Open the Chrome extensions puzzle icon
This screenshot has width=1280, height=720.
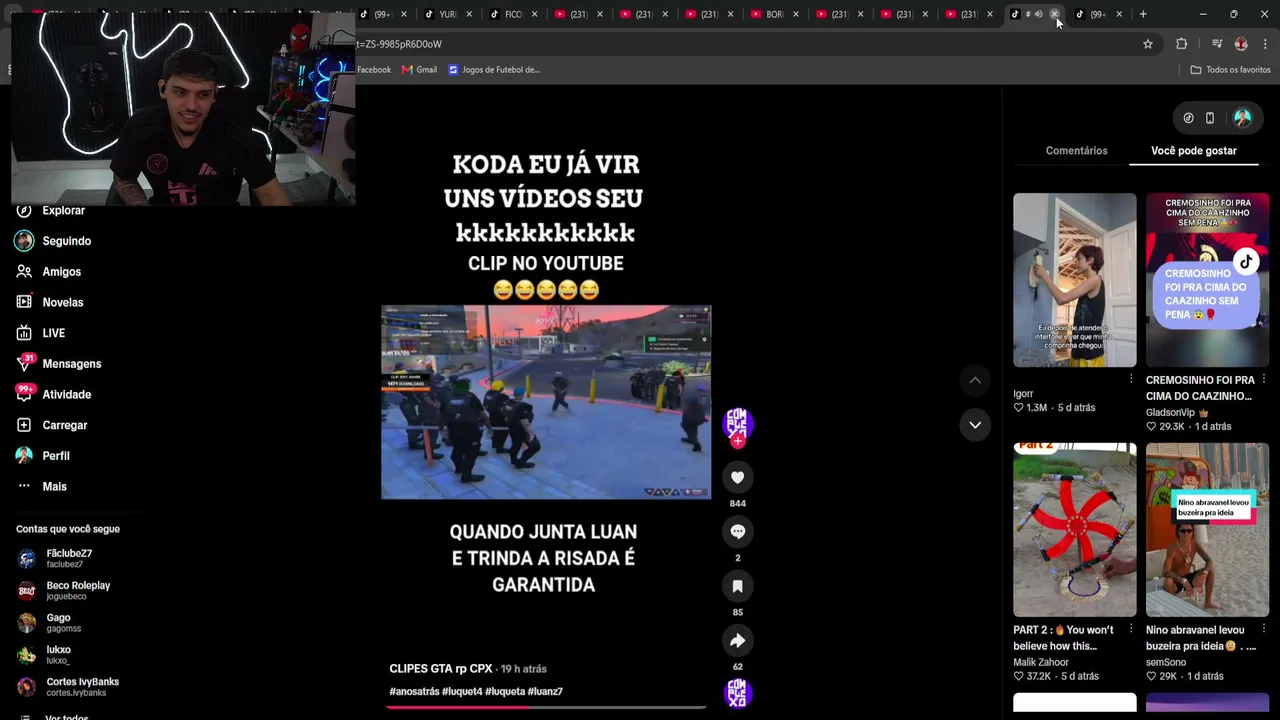coord(1182,44)
